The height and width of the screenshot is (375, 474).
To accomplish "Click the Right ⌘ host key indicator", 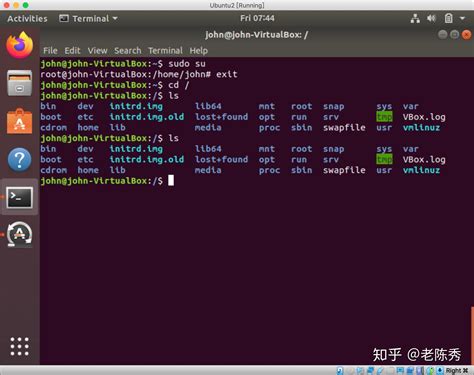I will point(457,370).
